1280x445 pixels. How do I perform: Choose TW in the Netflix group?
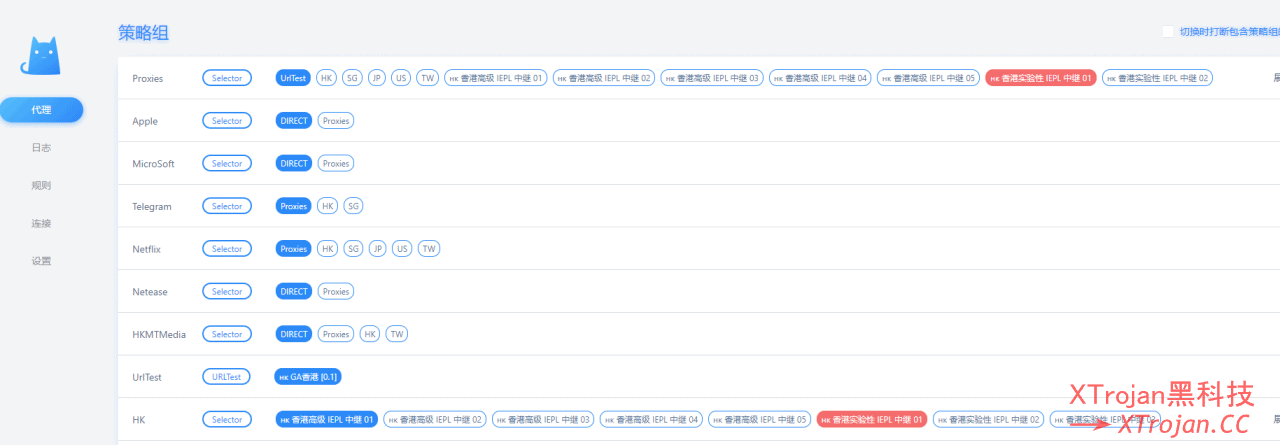(x=429, y=249)
